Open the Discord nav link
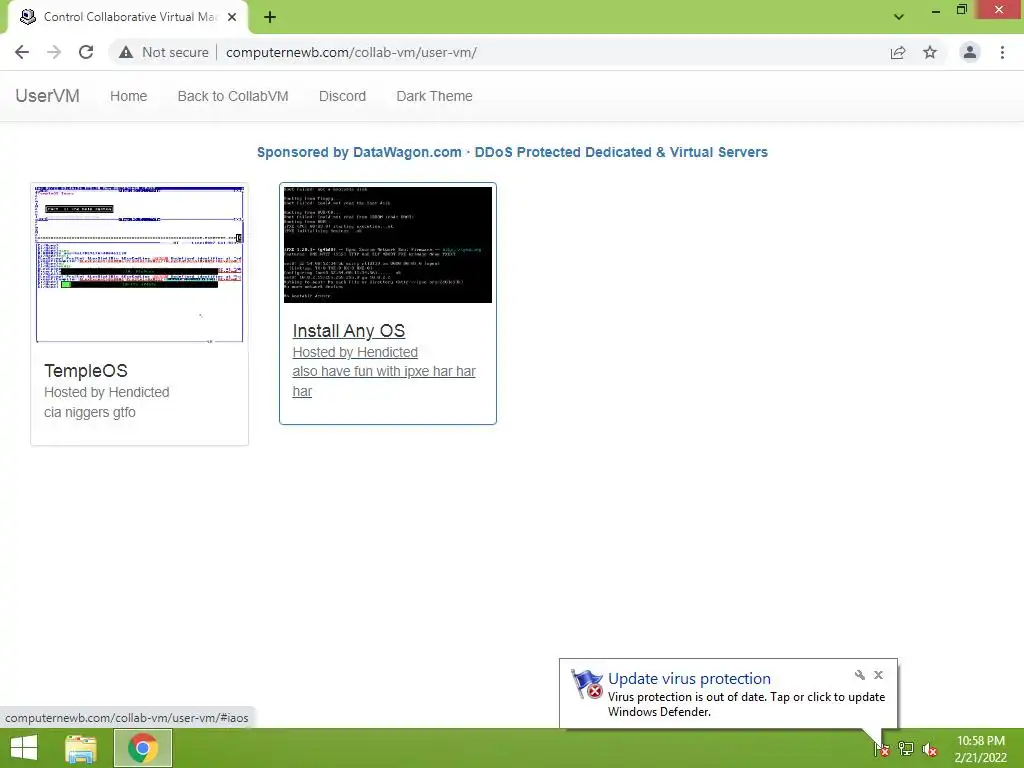Viewport: 1024px width, 768px height. point(342,96)
